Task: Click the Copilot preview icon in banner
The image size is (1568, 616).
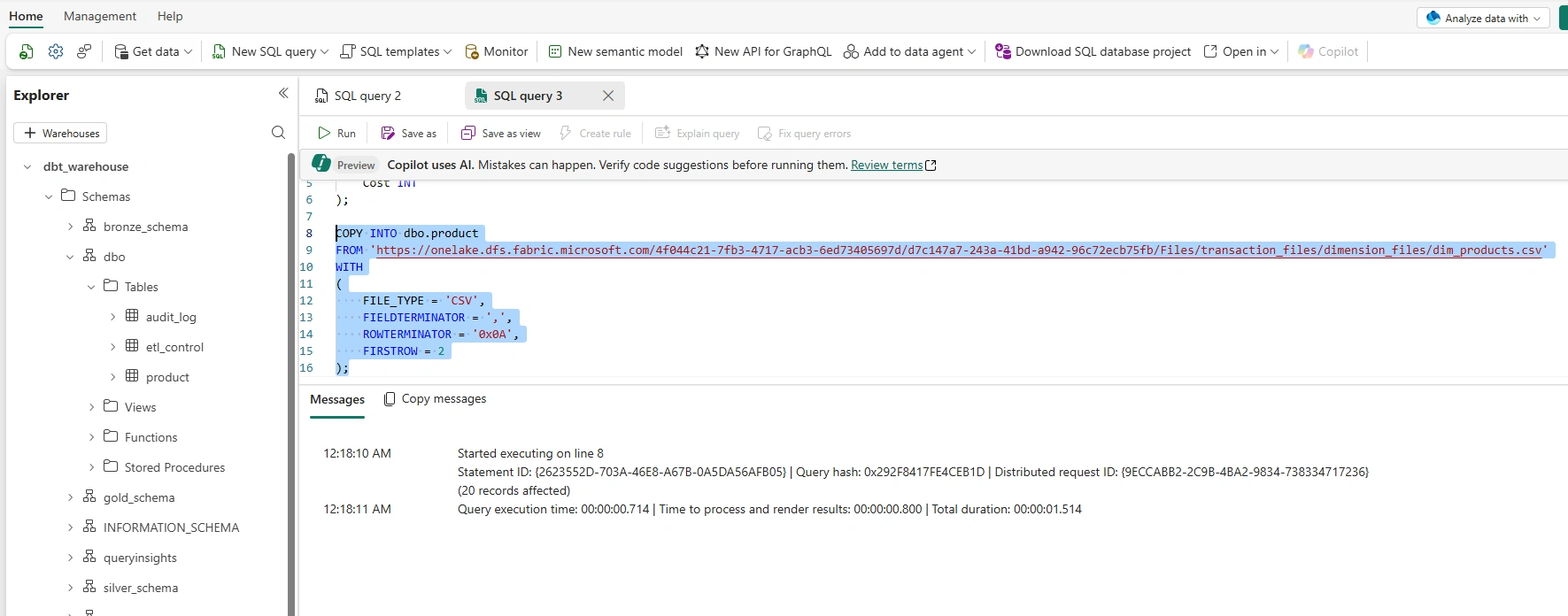Action: coord(321,164)
